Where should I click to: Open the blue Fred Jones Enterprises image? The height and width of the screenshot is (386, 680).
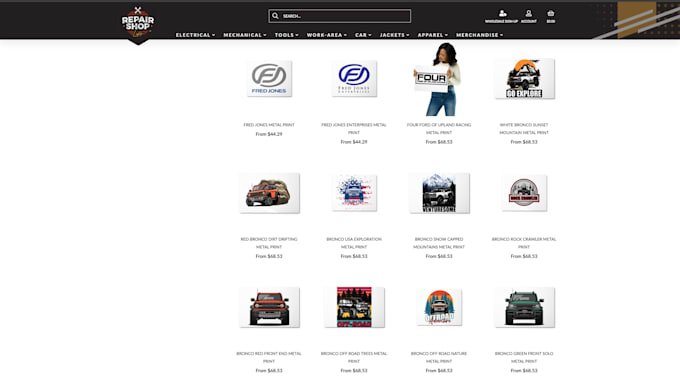point(354,79)
